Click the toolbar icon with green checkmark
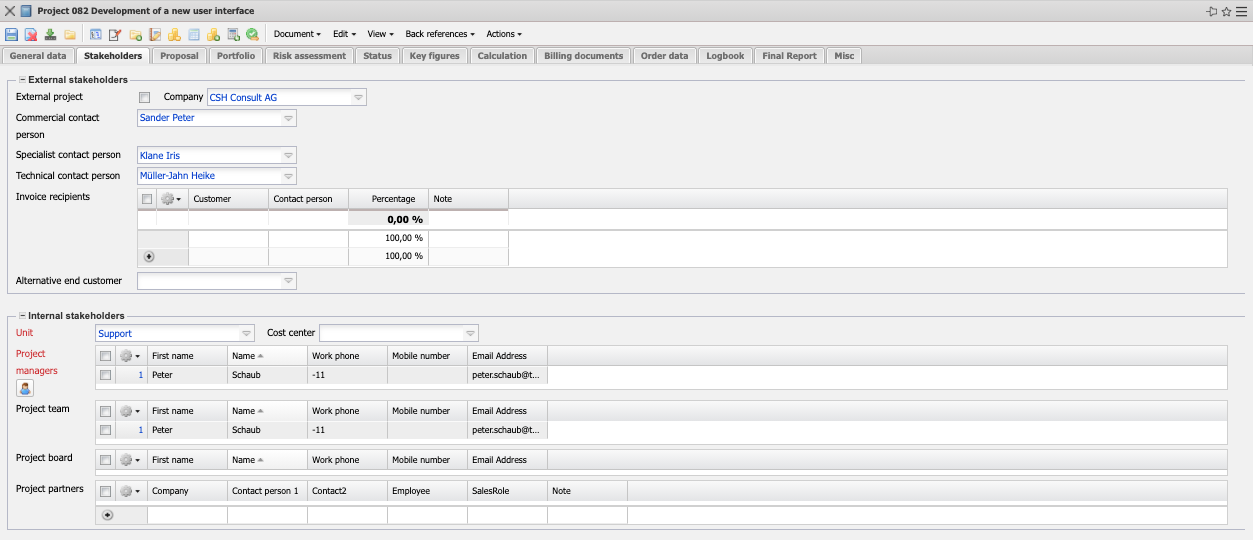Screen dimensions: 1253x540 tap(252, 34)
